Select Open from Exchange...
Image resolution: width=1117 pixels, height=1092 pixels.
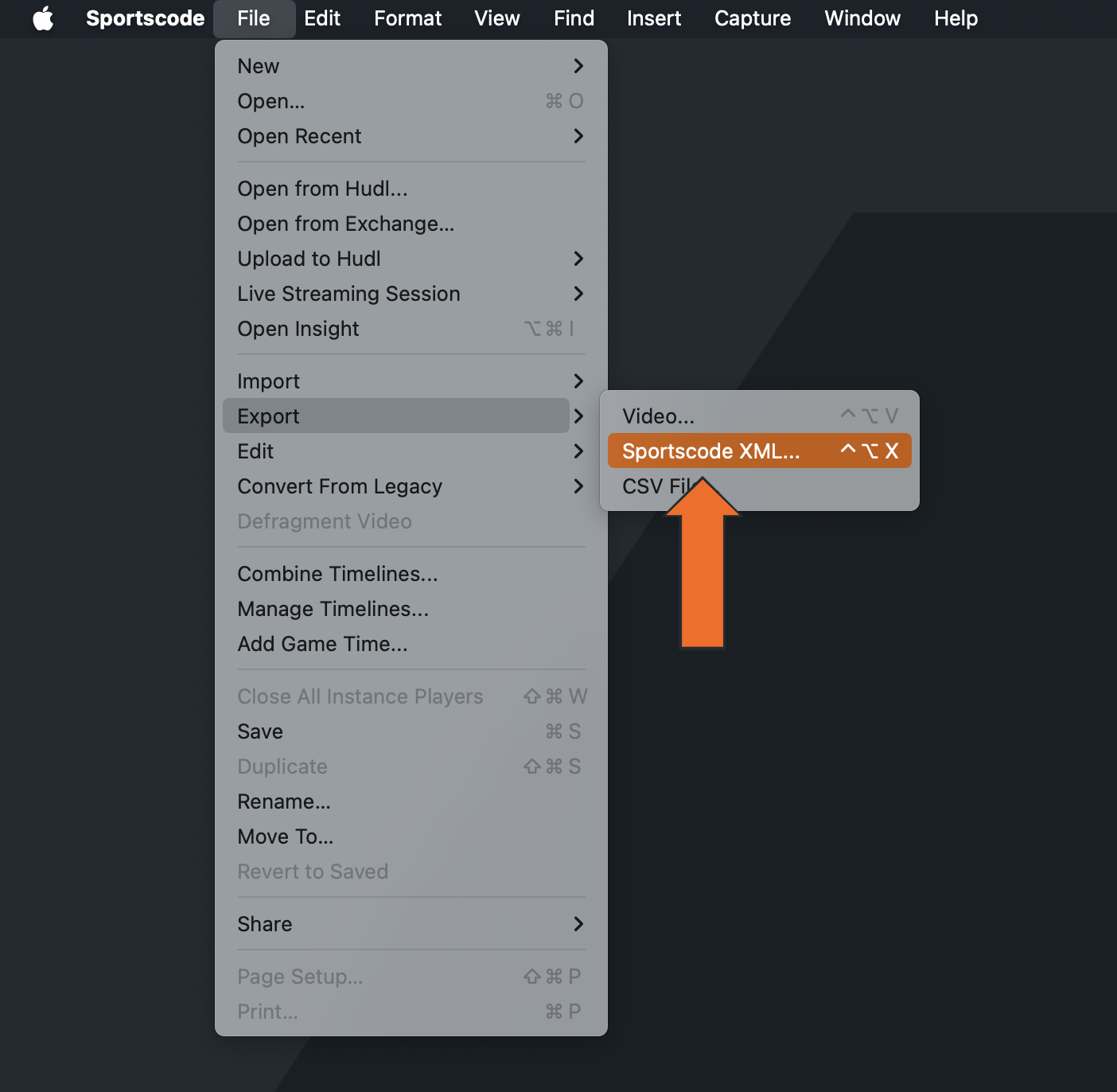[x=345, y=224]
